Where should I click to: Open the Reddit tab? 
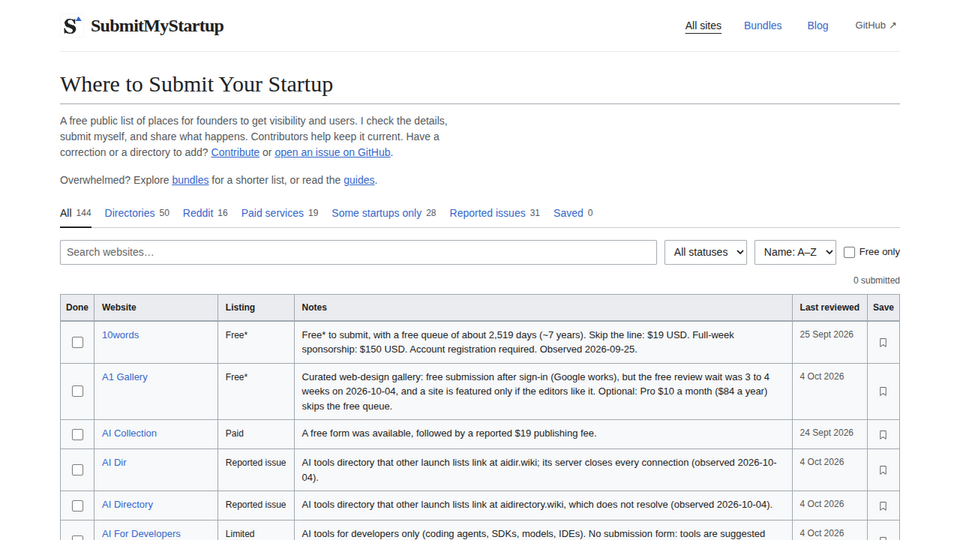(x=205, y=213)
